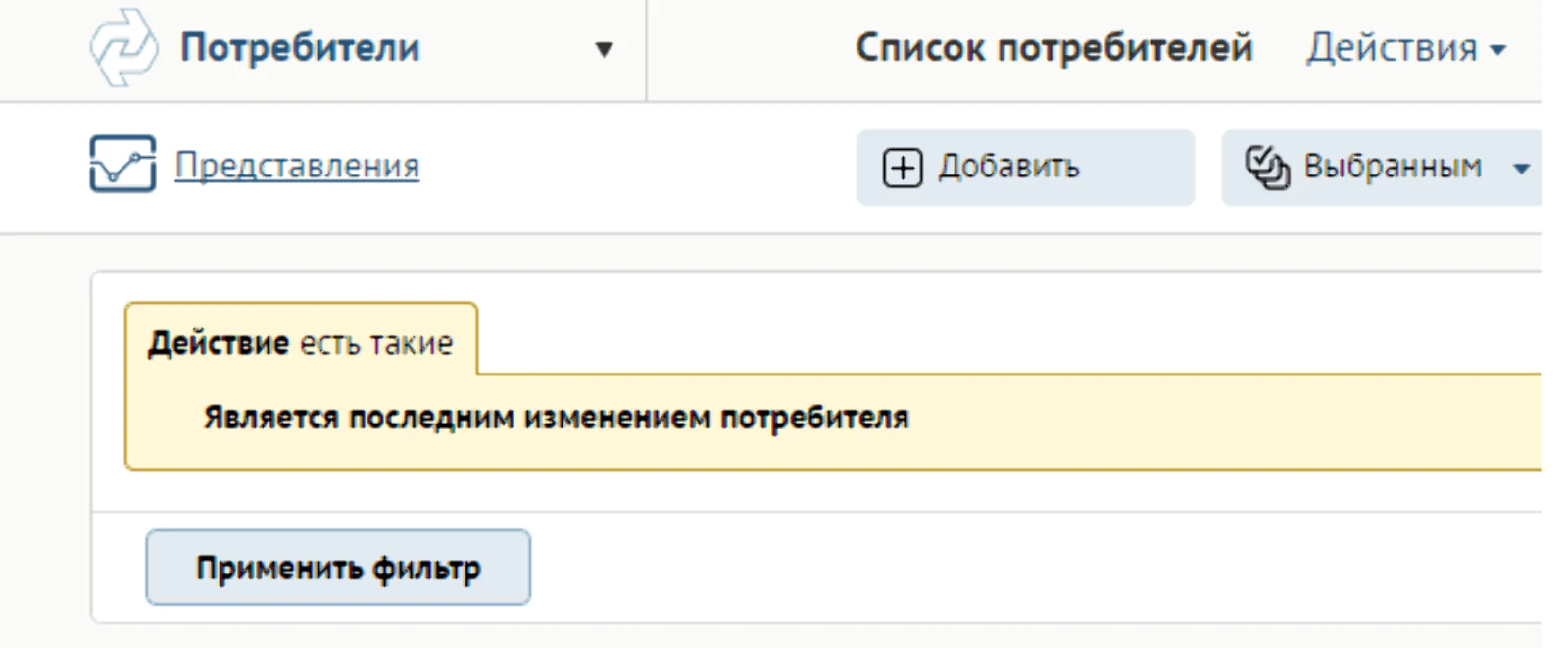Screen dimensions: 1568x648
Task: Click the Выбранным button text
Action: coord(1393,167)
